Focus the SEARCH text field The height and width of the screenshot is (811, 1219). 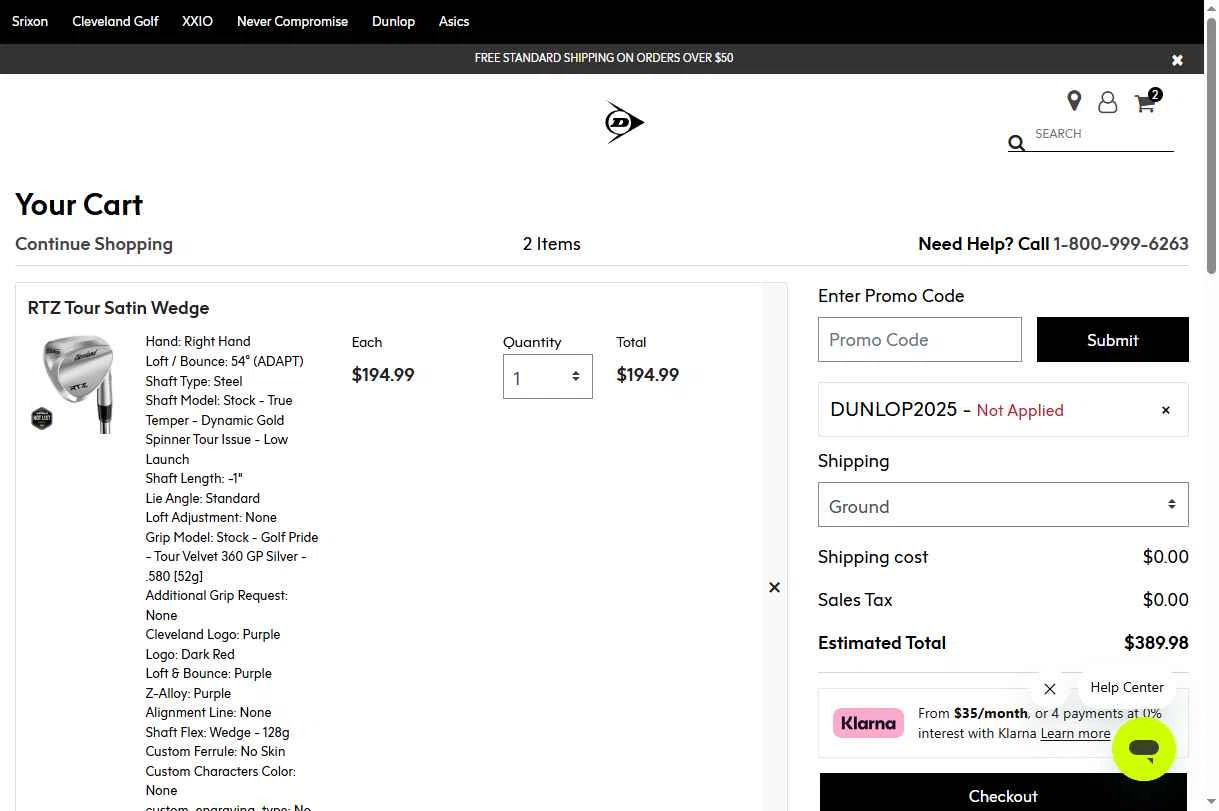pyautogui.click(x=1103, y=134)
